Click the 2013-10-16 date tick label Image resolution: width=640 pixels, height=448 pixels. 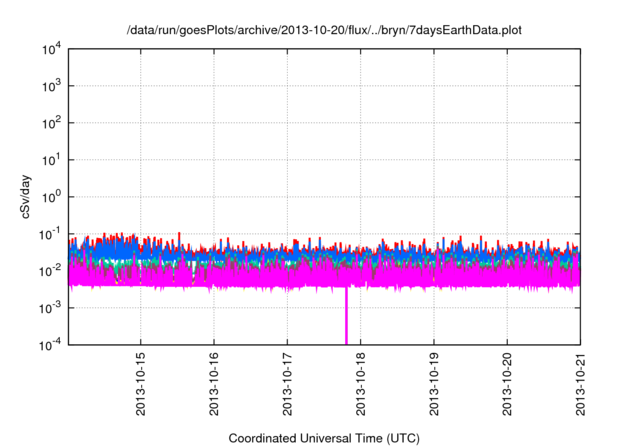tap(214, 384)
